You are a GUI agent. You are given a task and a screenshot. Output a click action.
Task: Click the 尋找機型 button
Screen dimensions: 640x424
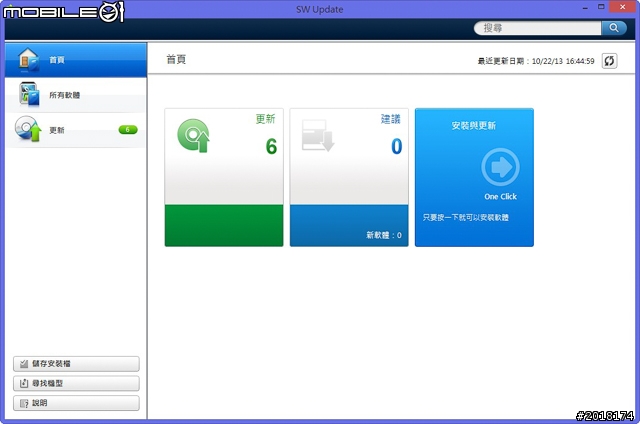76,383
